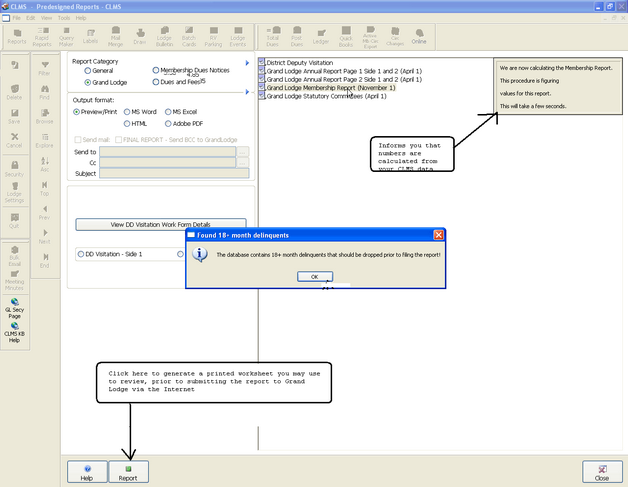Click the browse button beside Send to
628x487 pixels.
243,151
